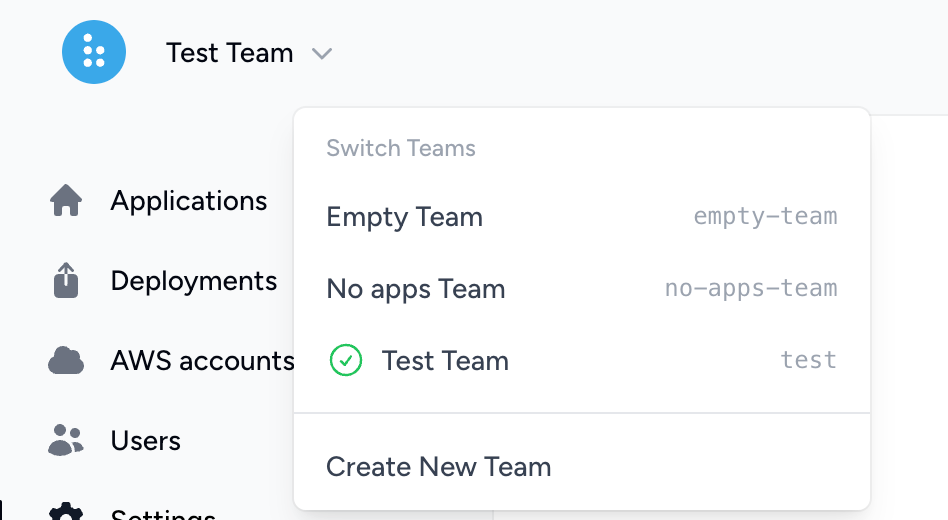This screenshot has width=948, height=520.
Task: Select the checked Test Team entry
Action: pyautogui.click(x=445, y=361)
